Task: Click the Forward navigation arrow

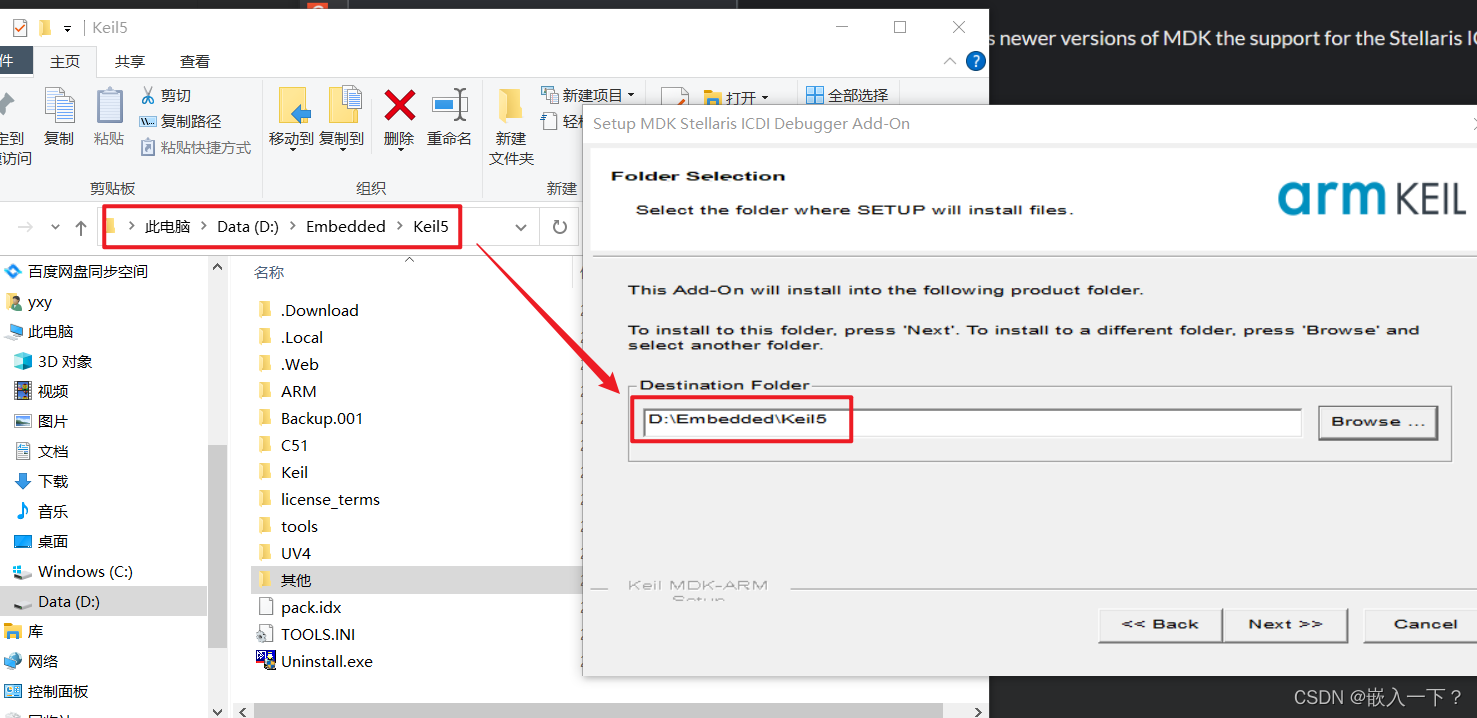Action: [26, 227]
